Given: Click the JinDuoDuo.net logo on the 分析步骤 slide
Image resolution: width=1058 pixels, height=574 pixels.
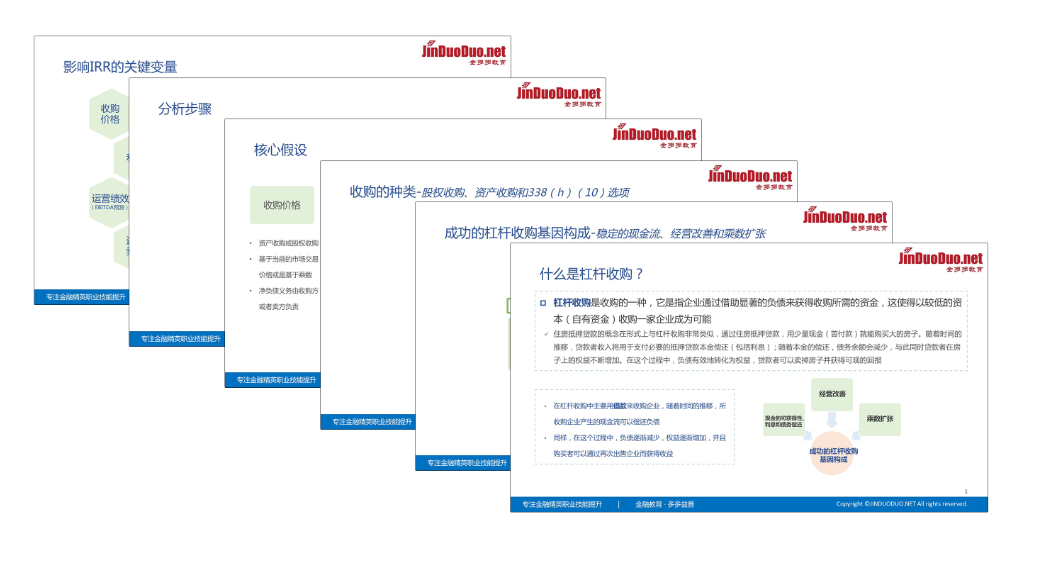Looking at the screenshot, I should click(559, 94).
